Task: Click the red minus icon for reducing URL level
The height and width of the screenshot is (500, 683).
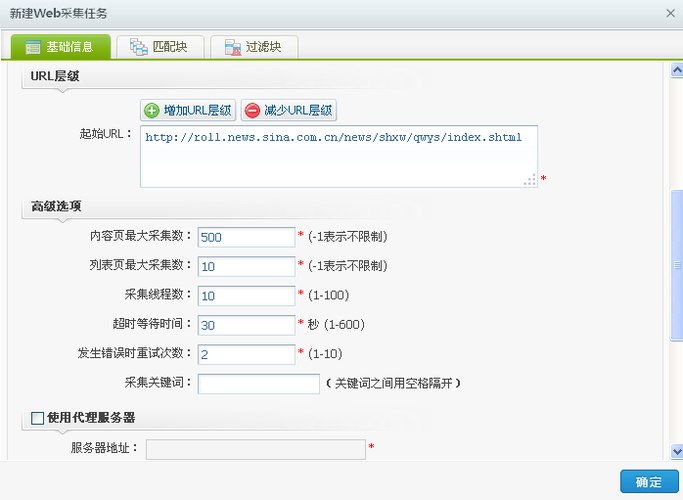Action: click(x=253, y=111)
